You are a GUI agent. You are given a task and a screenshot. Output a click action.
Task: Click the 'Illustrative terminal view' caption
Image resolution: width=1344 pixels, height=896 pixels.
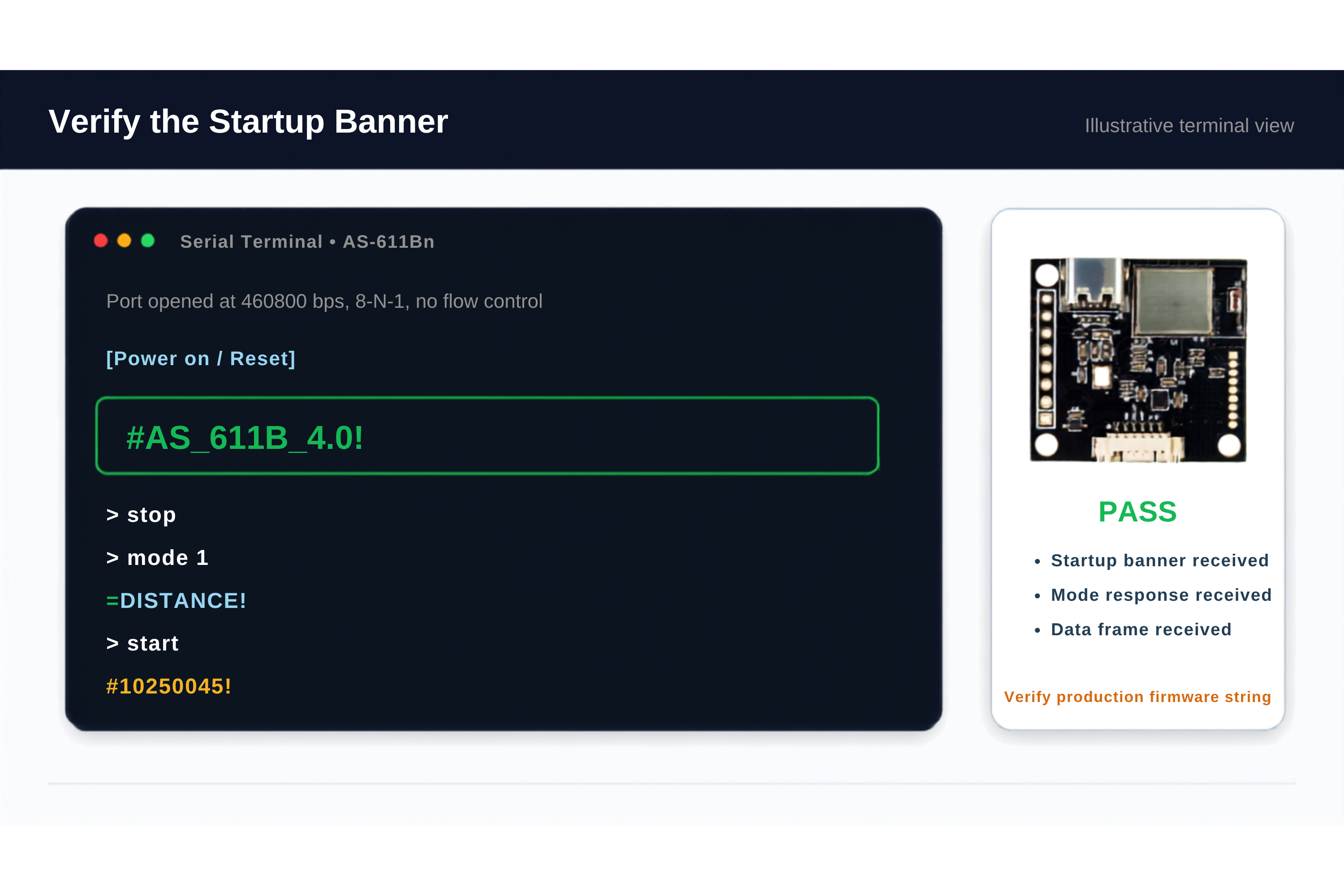[1189, 126]
